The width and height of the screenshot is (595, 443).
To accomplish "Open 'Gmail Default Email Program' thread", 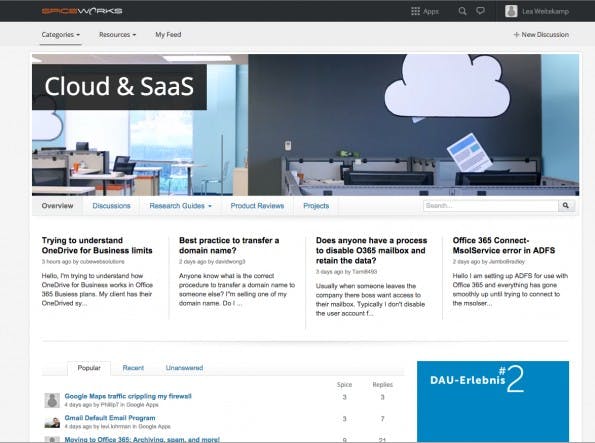I will click(110, 418).
